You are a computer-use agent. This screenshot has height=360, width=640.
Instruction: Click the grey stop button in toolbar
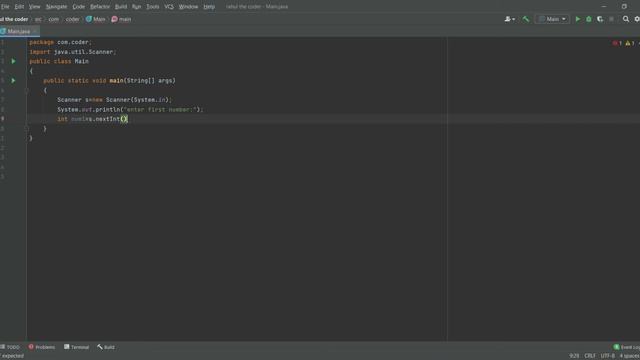tap(611, 19)
